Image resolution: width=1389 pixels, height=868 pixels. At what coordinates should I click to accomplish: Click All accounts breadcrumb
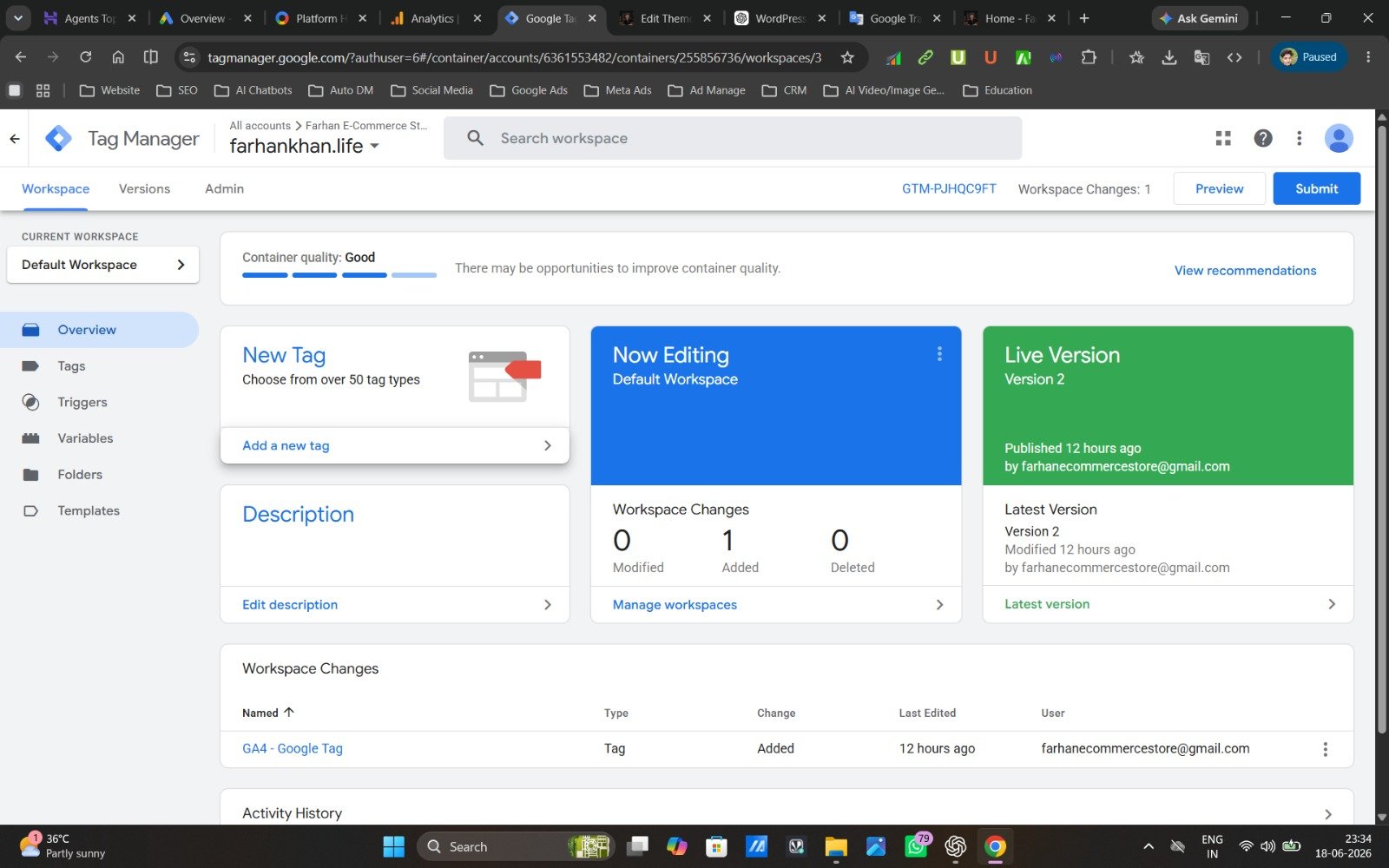click(x=260, y=126)
